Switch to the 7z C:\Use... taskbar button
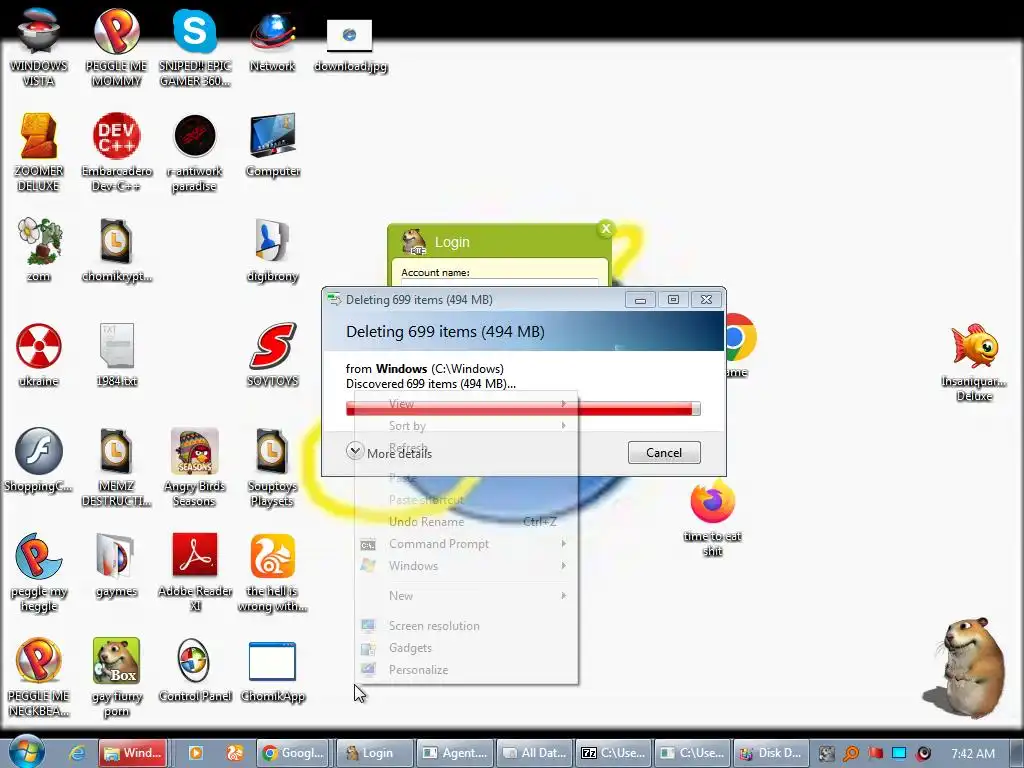 coord(614,753)
